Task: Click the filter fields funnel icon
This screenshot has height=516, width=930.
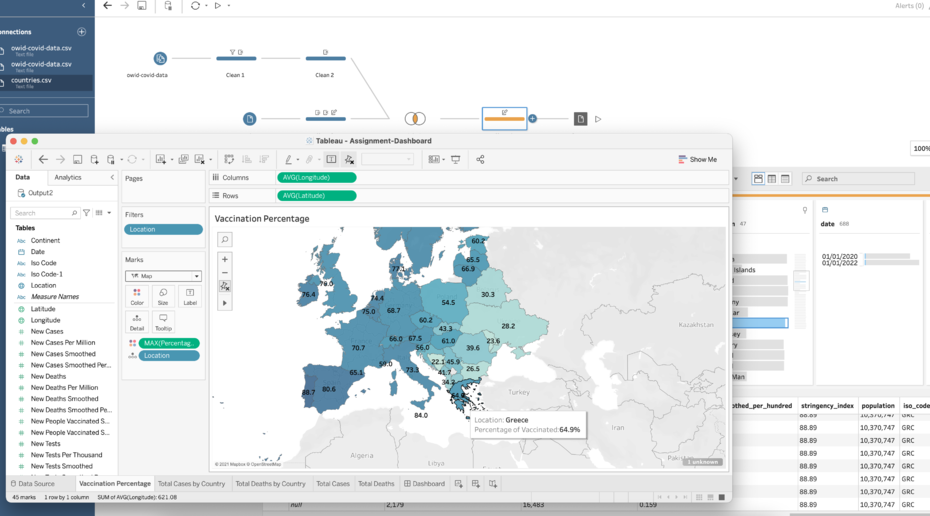Action: pos(87,213)
